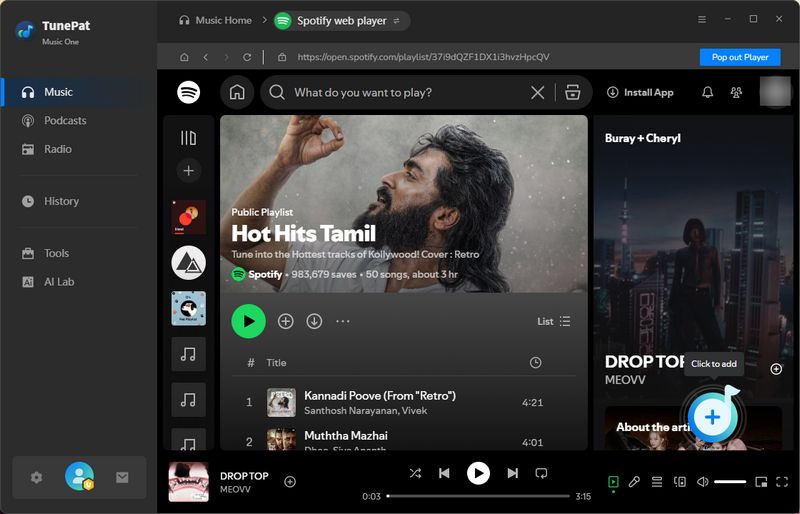Open the white triangle-logo library item
Viewport: 800px width, 514px height.
[188, 263]
